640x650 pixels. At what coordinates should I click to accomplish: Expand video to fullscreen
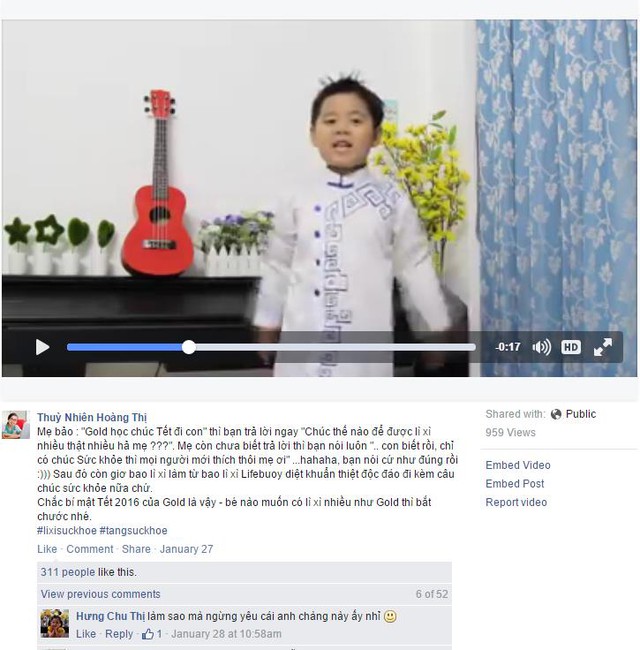point(603,347)
